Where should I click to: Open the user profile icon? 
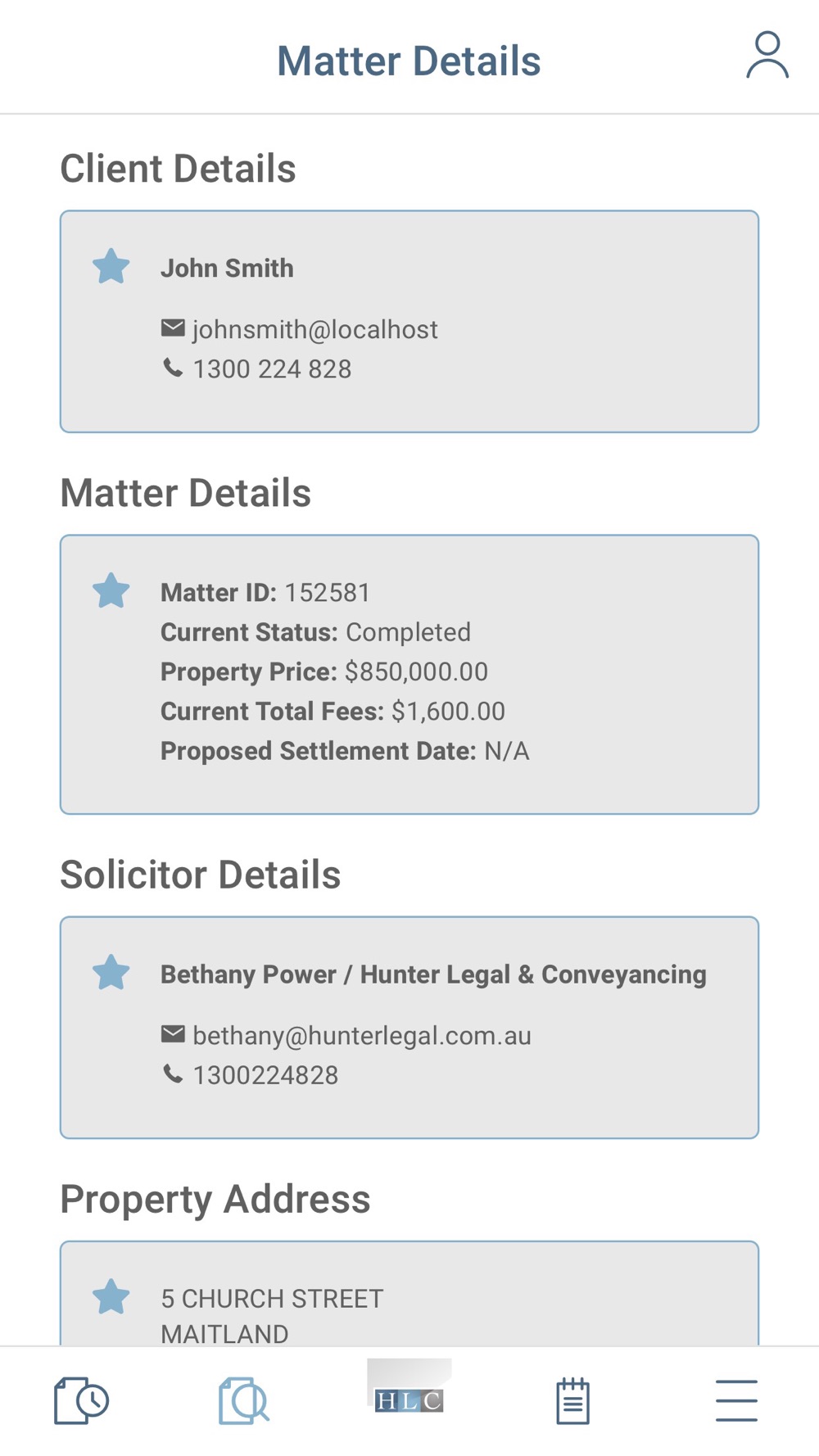point(767,56)
